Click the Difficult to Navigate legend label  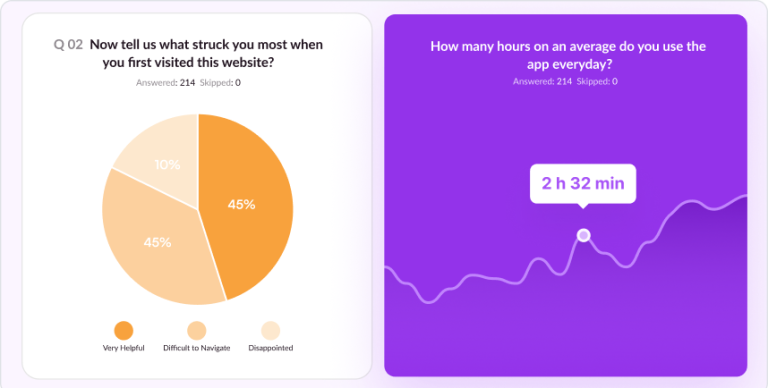196,348
